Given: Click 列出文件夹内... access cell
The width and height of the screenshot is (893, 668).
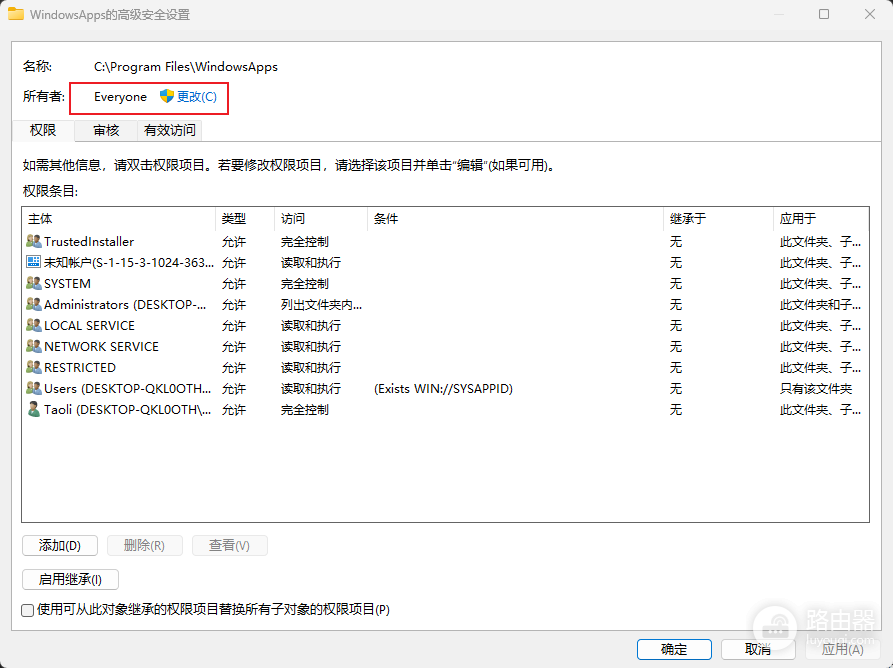Looking at the screenshot, I should pos(321,305).
